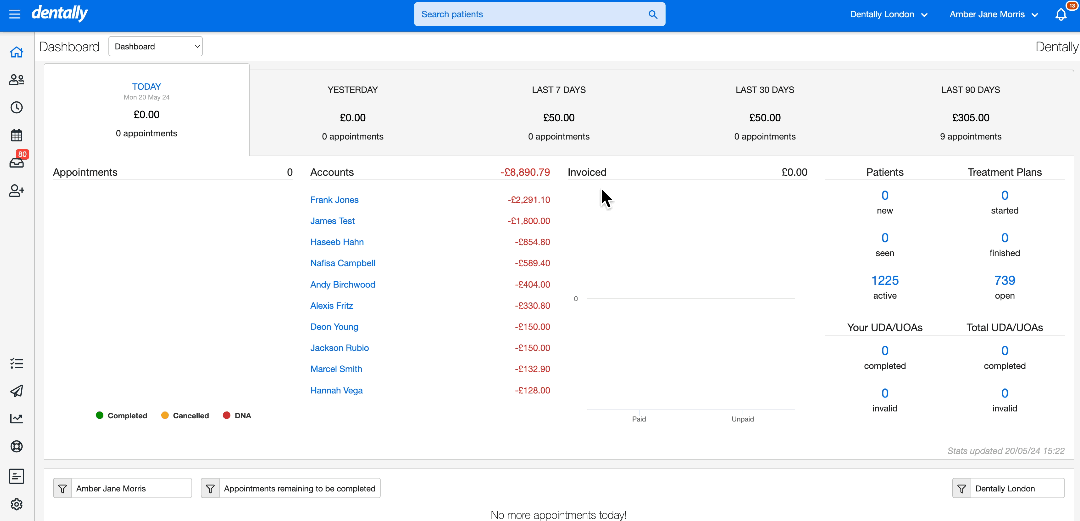The height and width of the screenshot is (521, 1080).
Task: Focus the Search patients field
Action: (x=539, y=14)
